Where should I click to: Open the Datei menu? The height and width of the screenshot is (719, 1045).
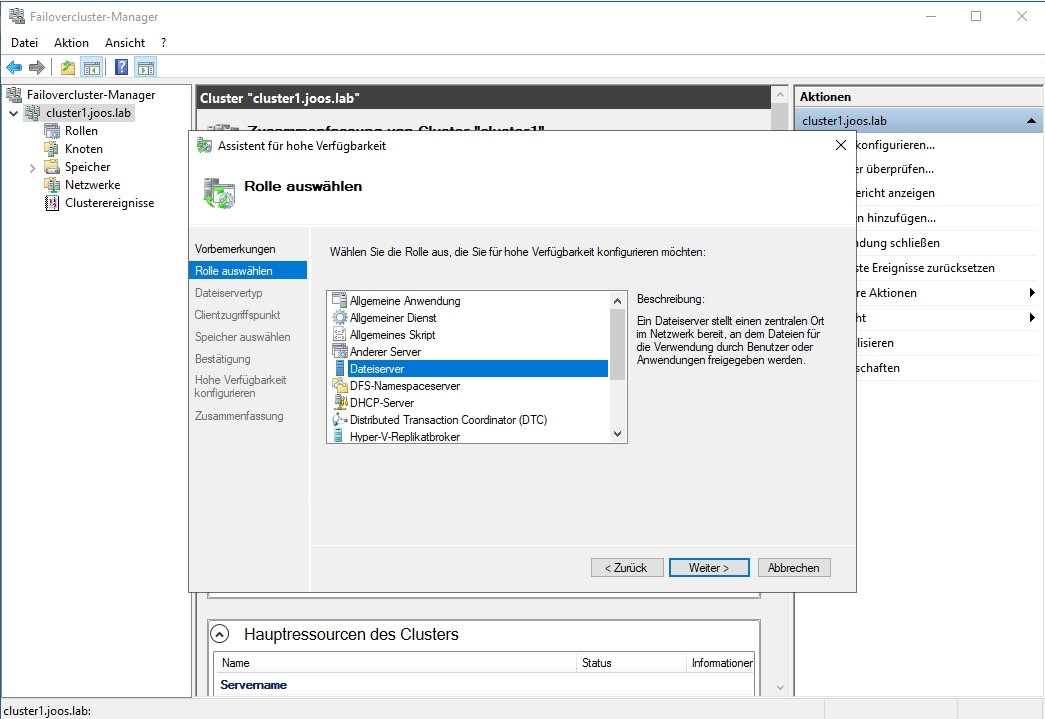(24, 42)
